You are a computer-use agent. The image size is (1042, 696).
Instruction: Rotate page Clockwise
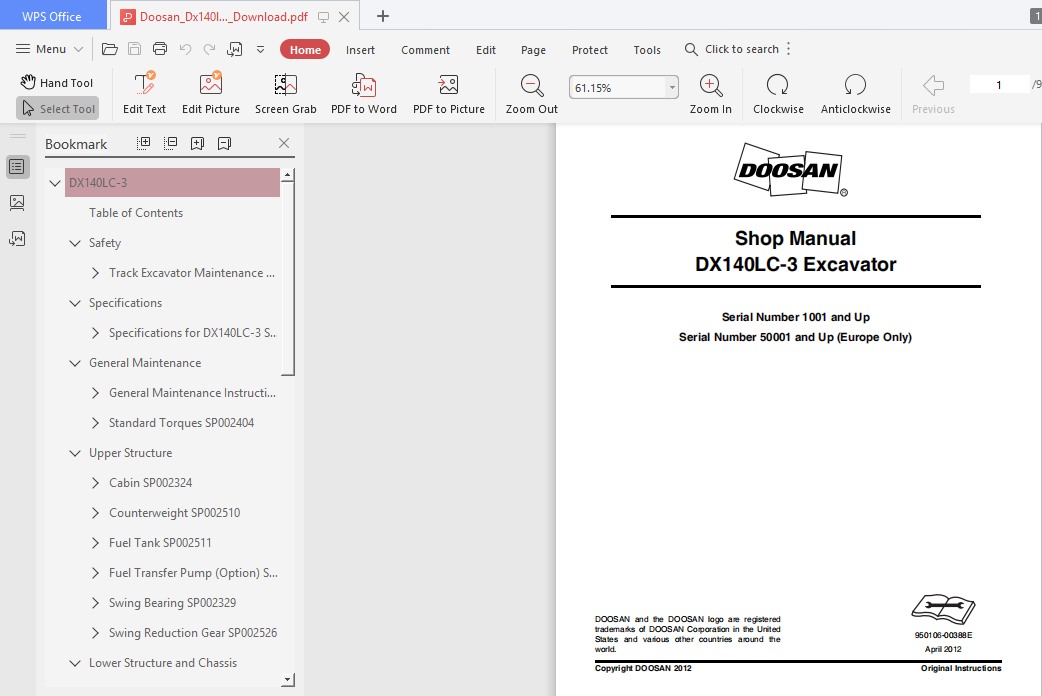click(778, 93)
